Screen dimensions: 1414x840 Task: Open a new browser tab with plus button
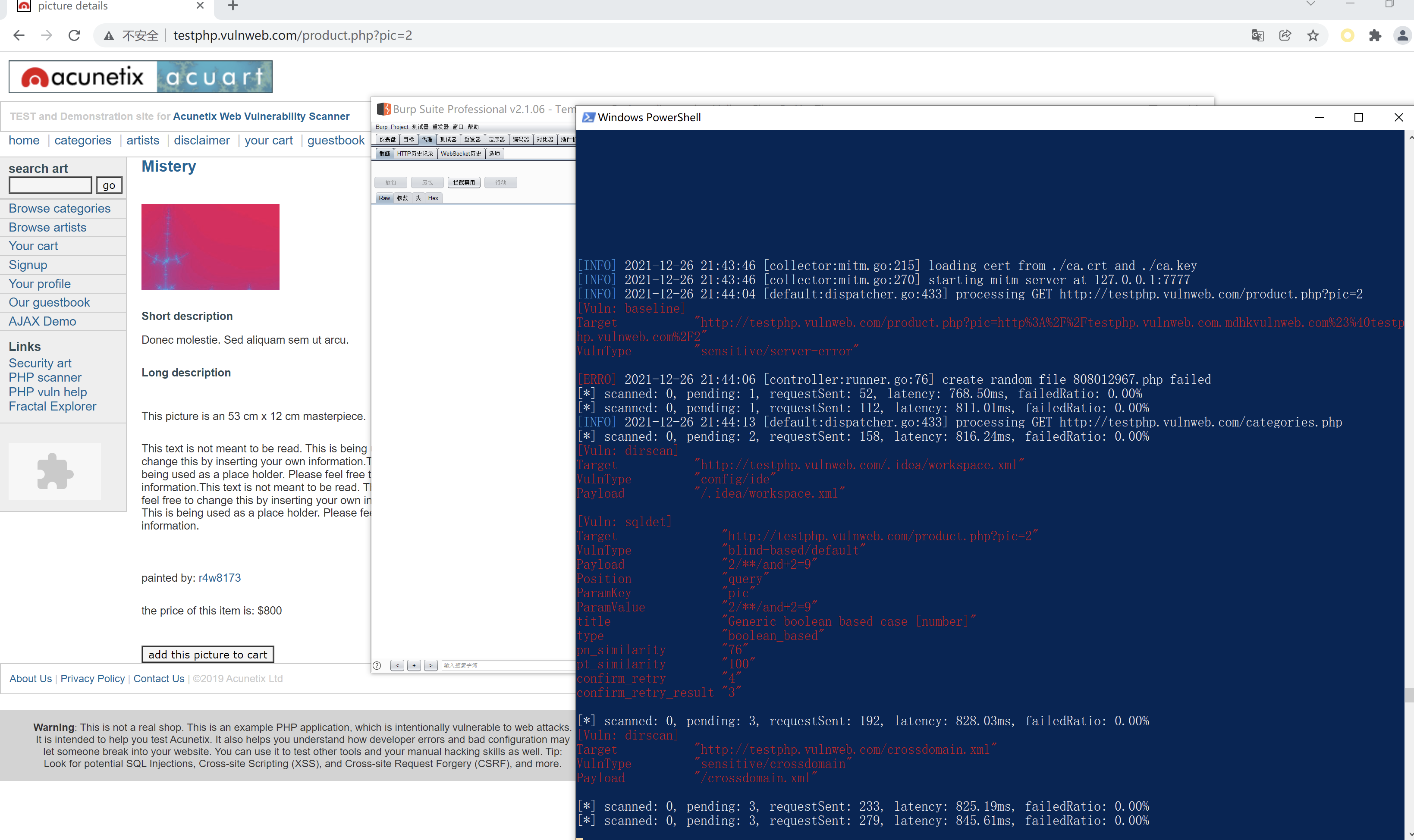click(233, 6)
